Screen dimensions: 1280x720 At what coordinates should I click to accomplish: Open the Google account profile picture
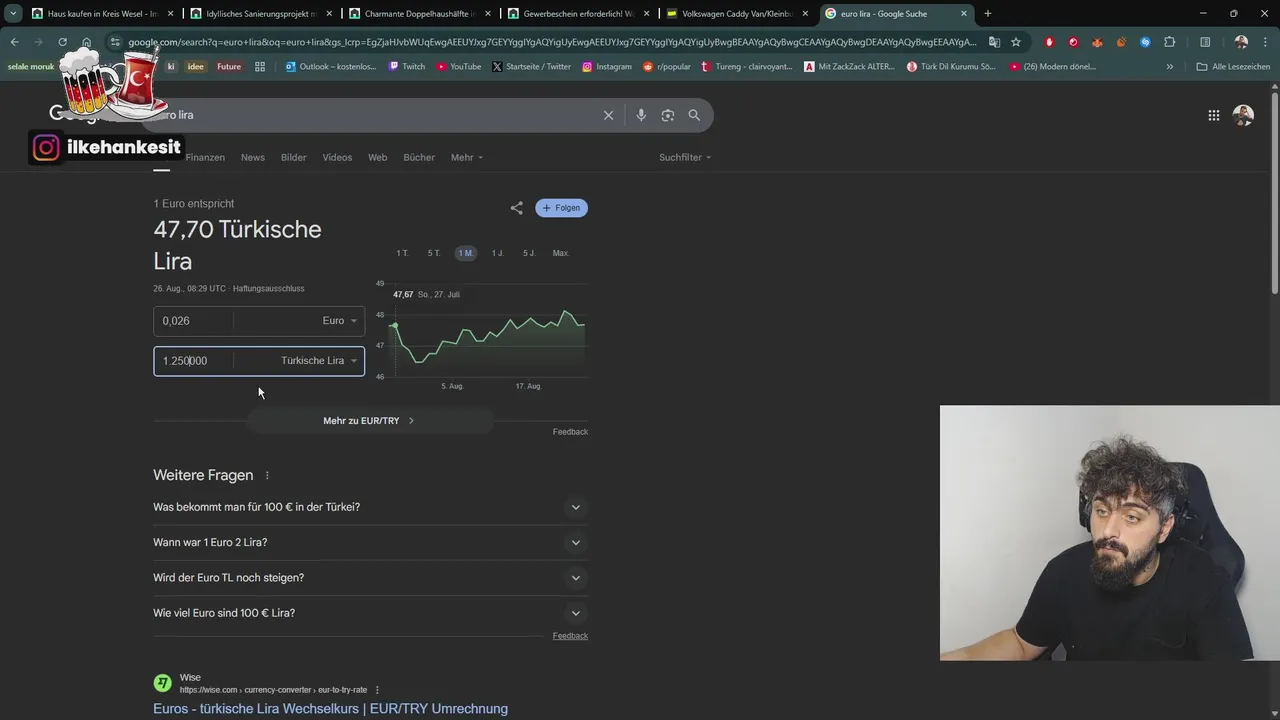1243,115
